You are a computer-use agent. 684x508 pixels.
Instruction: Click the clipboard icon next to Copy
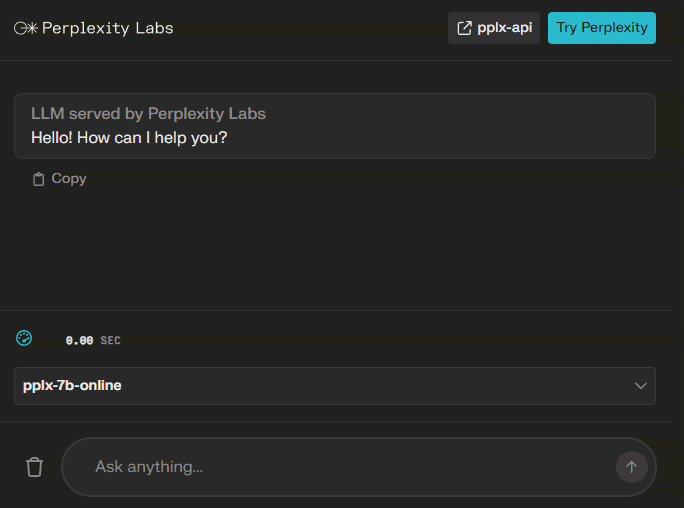pyautogui.click(x=38, y=179)
